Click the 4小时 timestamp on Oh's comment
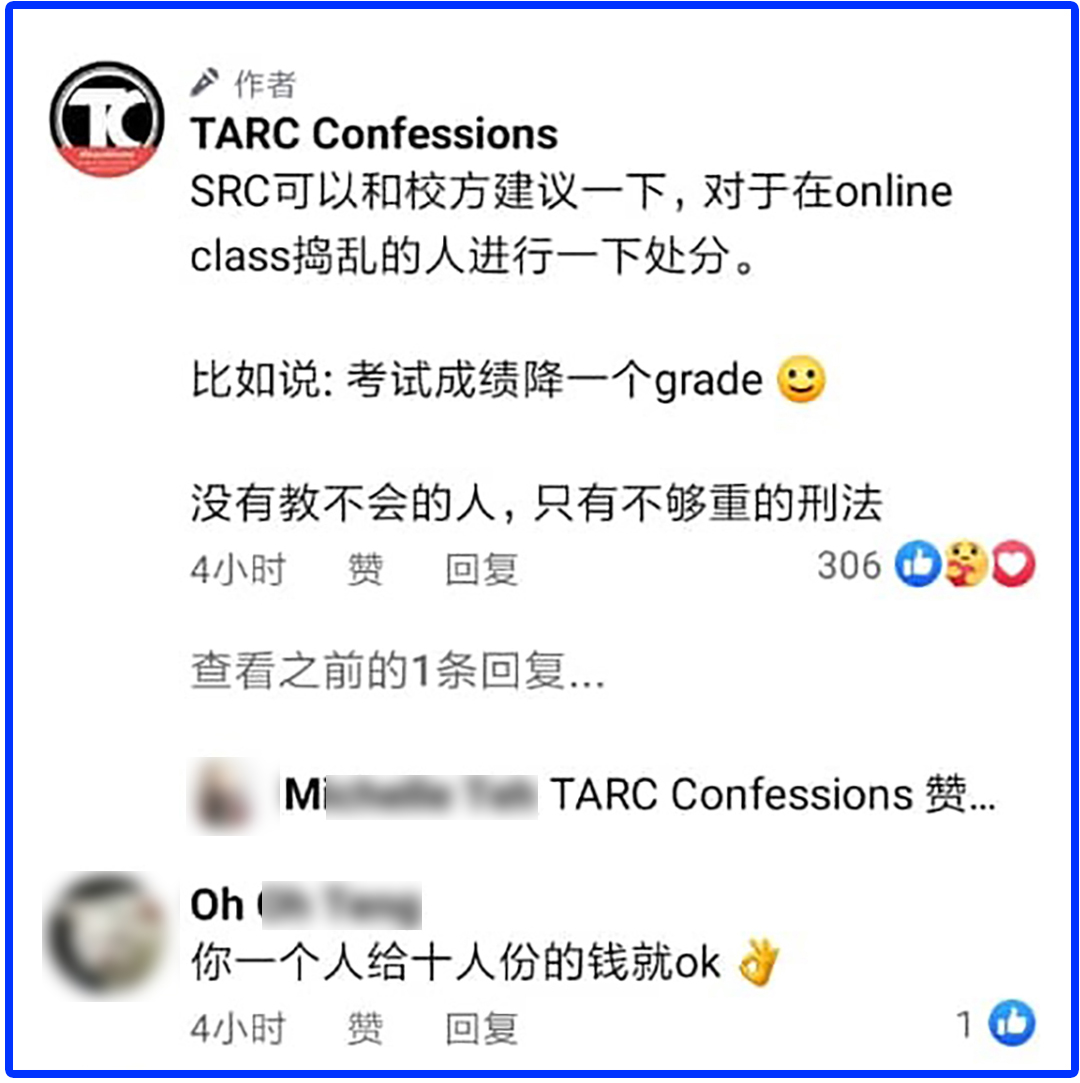1080x1083 pixels. click(x=238, y=1028)
